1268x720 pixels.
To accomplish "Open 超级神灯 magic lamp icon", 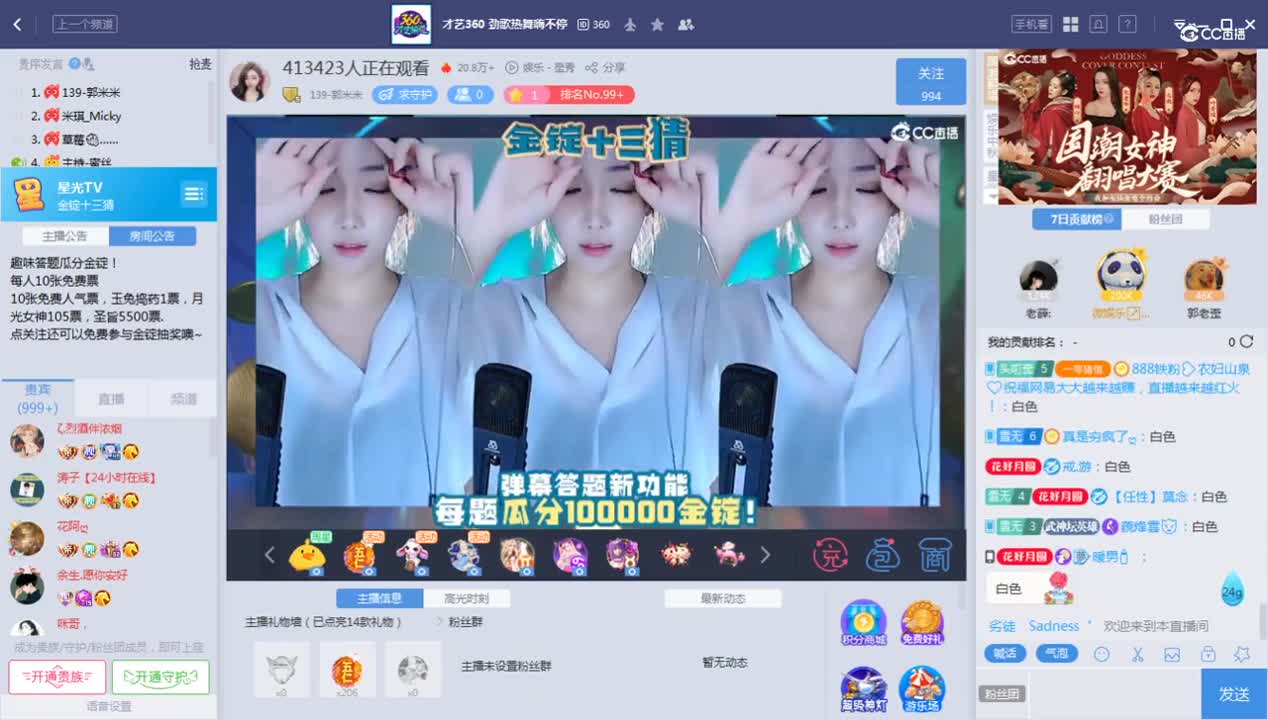I will coord(863,689).
